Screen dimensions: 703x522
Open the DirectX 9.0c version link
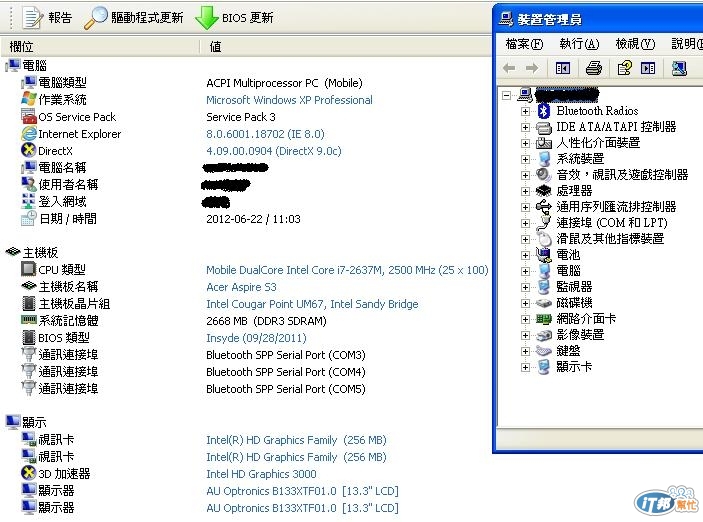[273, 151]
